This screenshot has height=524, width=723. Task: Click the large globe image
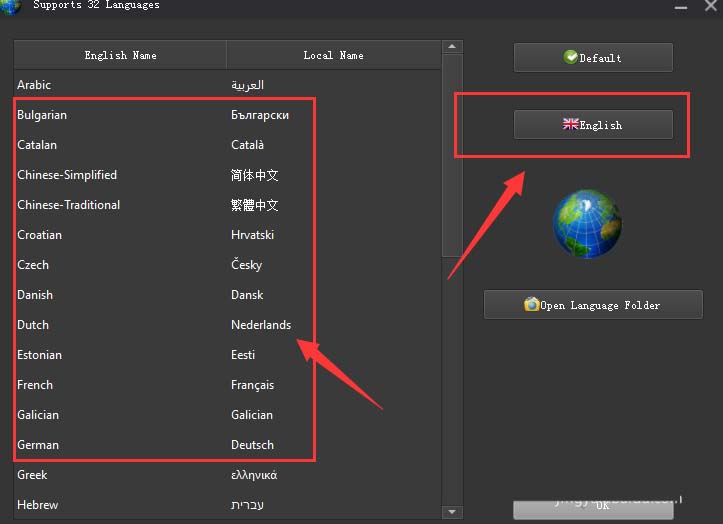(587, 224)
